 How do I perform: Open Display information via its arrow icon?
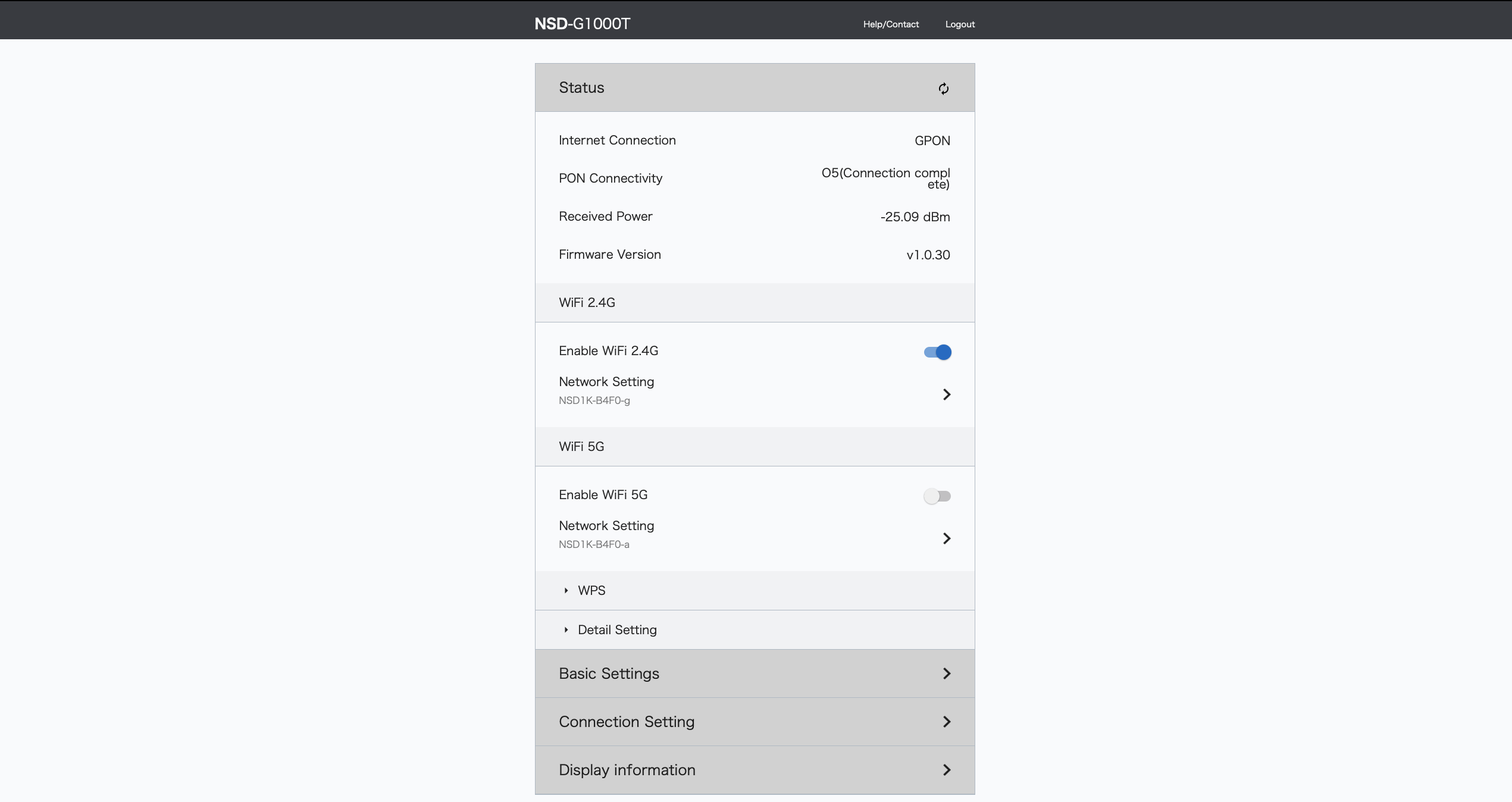[946, 769]
